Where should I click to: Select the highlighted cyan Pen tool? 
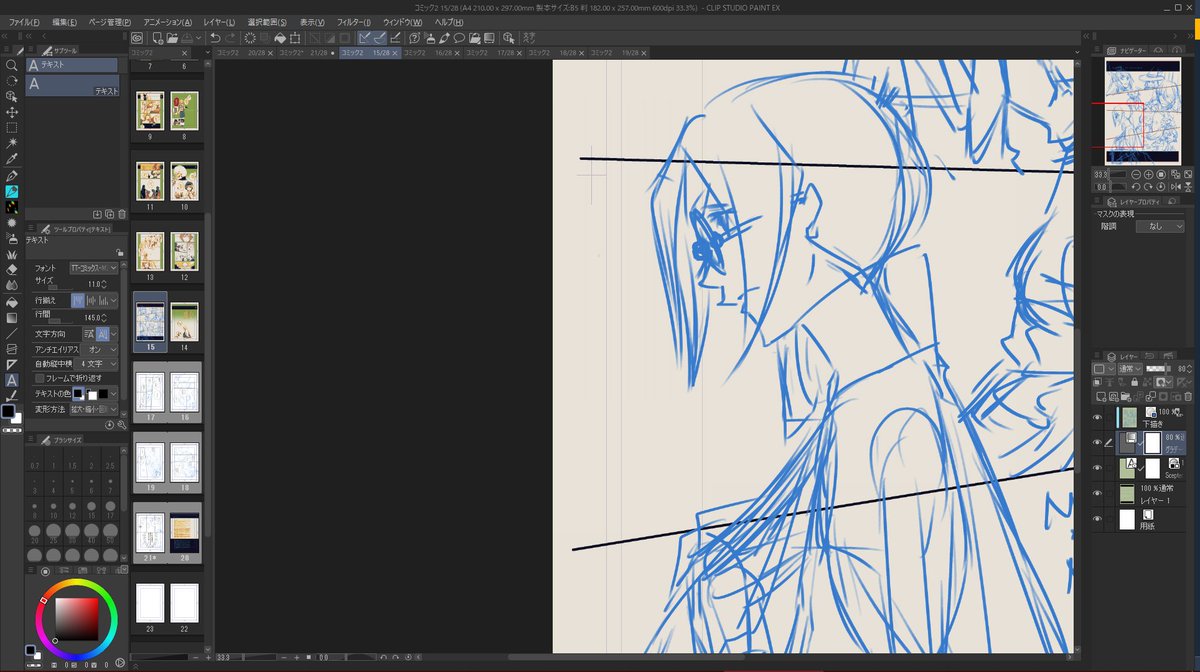tap(12, 191)
